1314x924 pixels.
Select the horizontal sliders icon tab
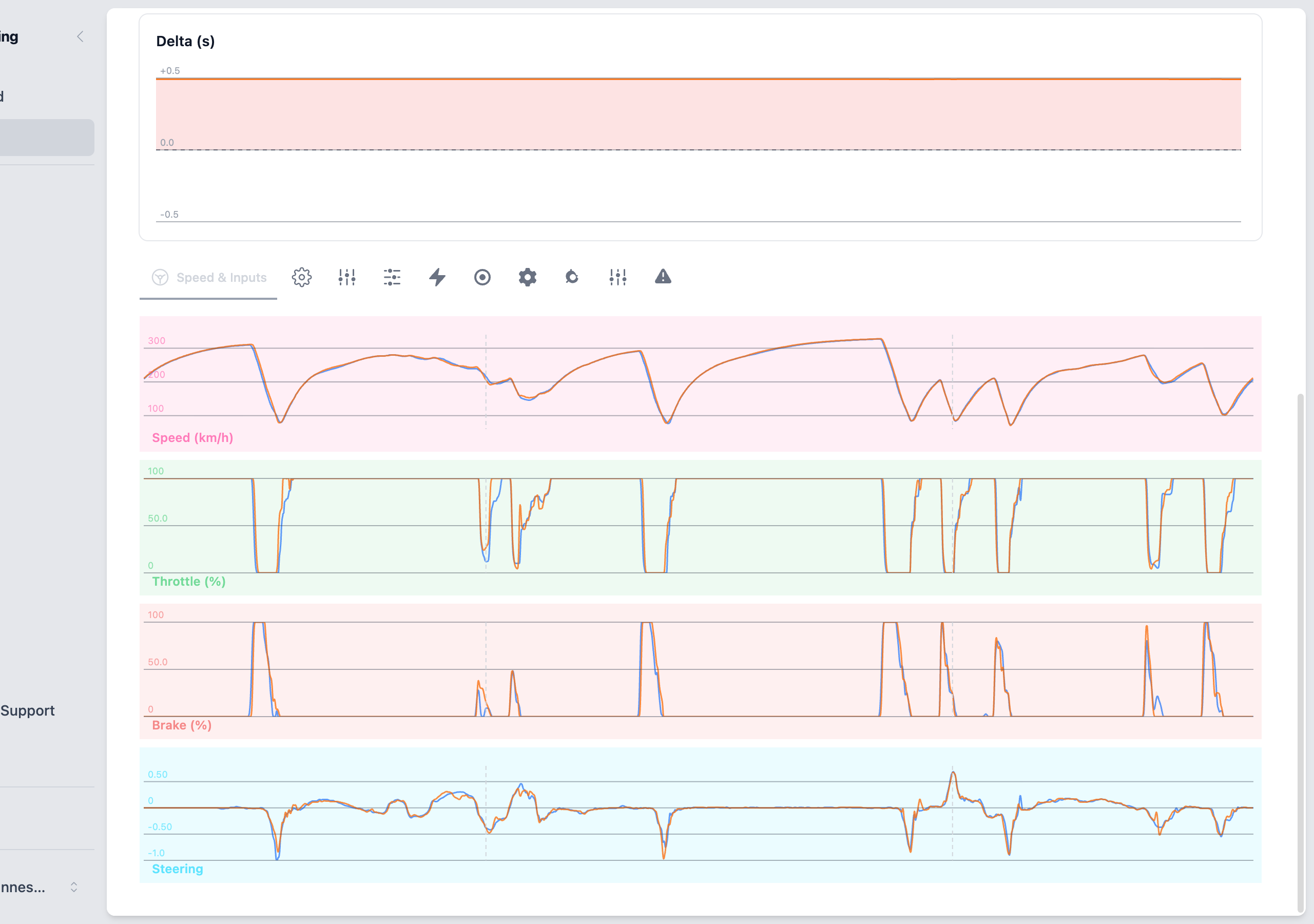pyautogui.click(x=392, y=278)
